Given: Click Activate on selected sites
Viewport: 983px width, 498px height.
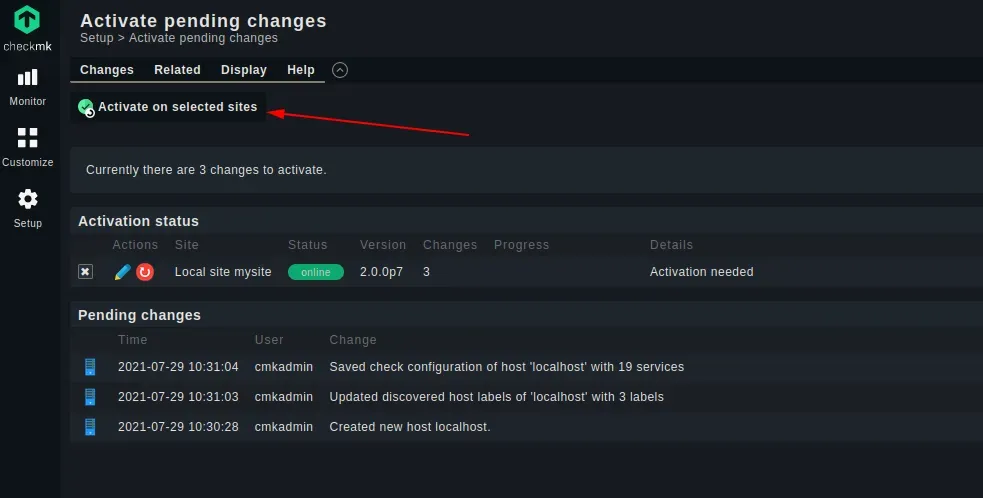Looking at the screenshot, I should pos(168,107).
